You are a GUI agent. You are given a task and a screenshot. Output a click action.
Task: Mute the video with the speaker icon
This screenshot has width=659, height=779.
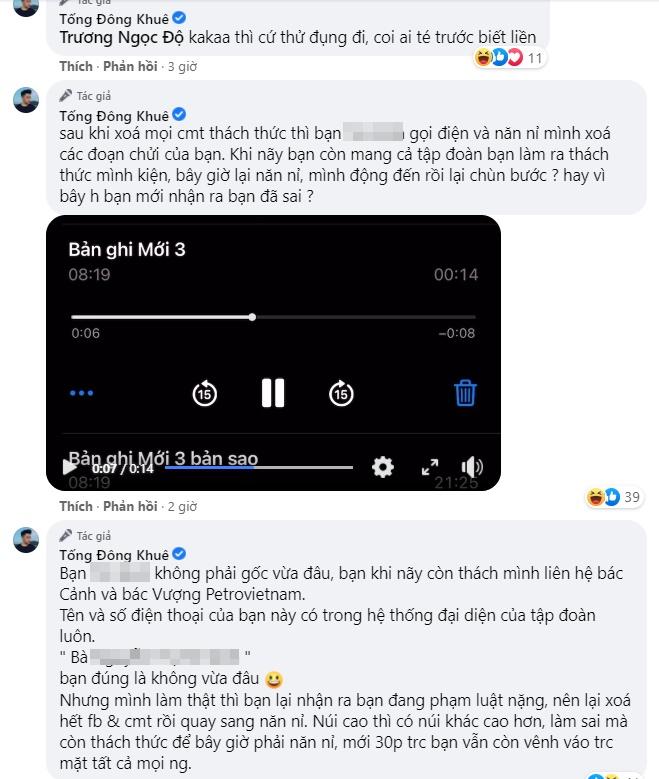pyautogui.click(x=472, y=467)
